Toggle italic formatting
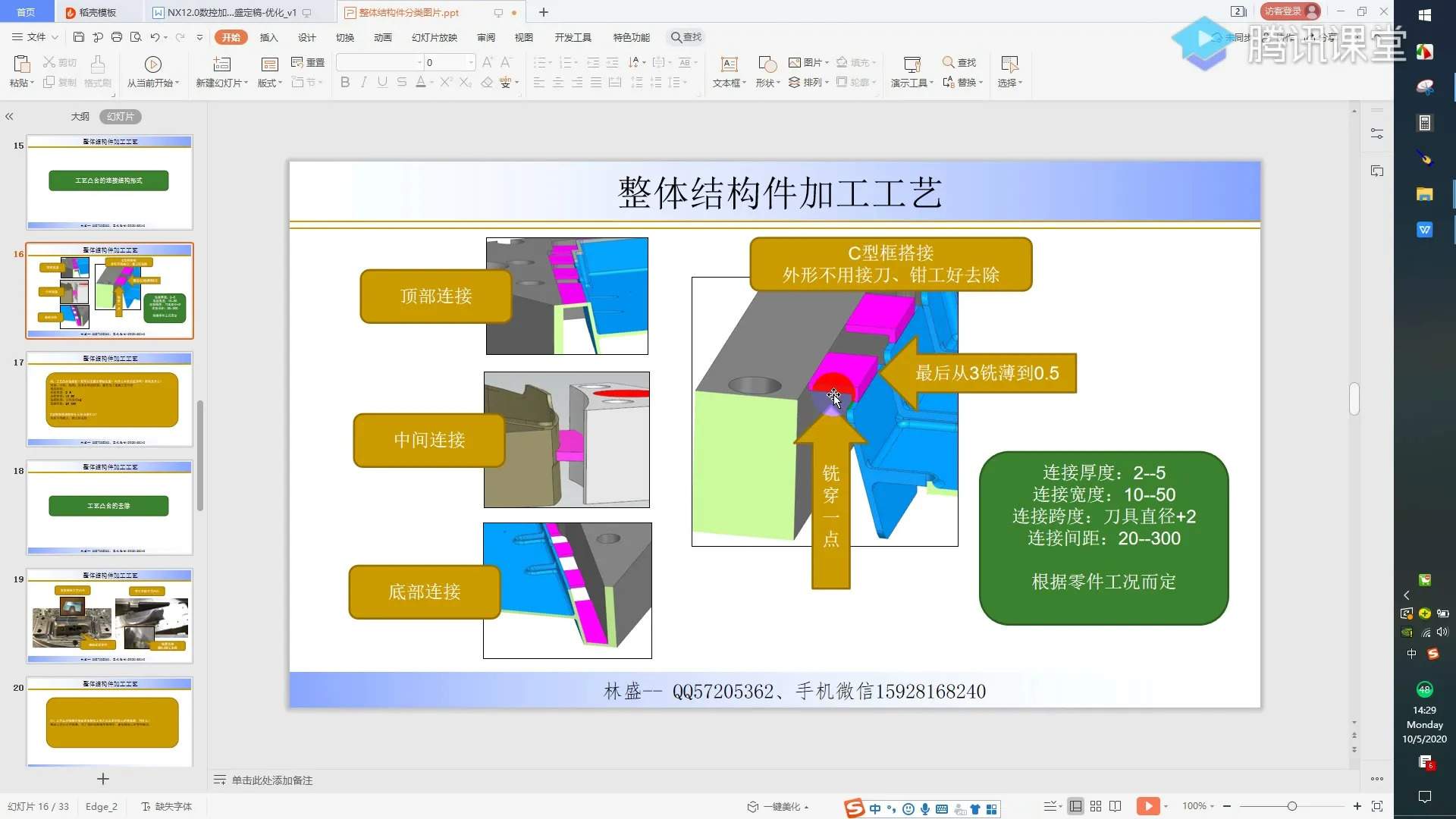Screen dimensions: 1456x819 click(364, 83)
